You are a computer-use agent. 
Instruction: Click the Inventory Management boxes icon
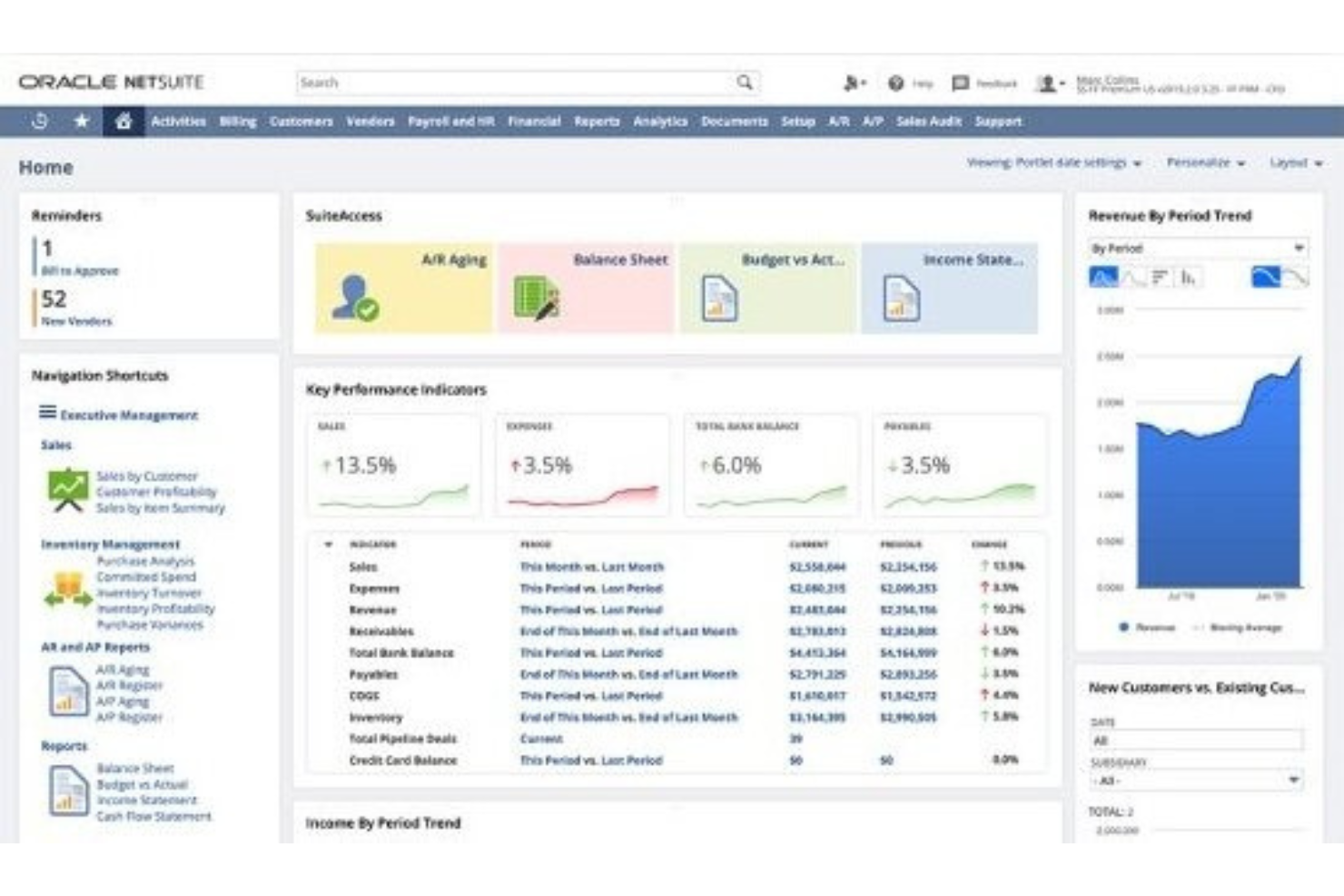[67, 589]
